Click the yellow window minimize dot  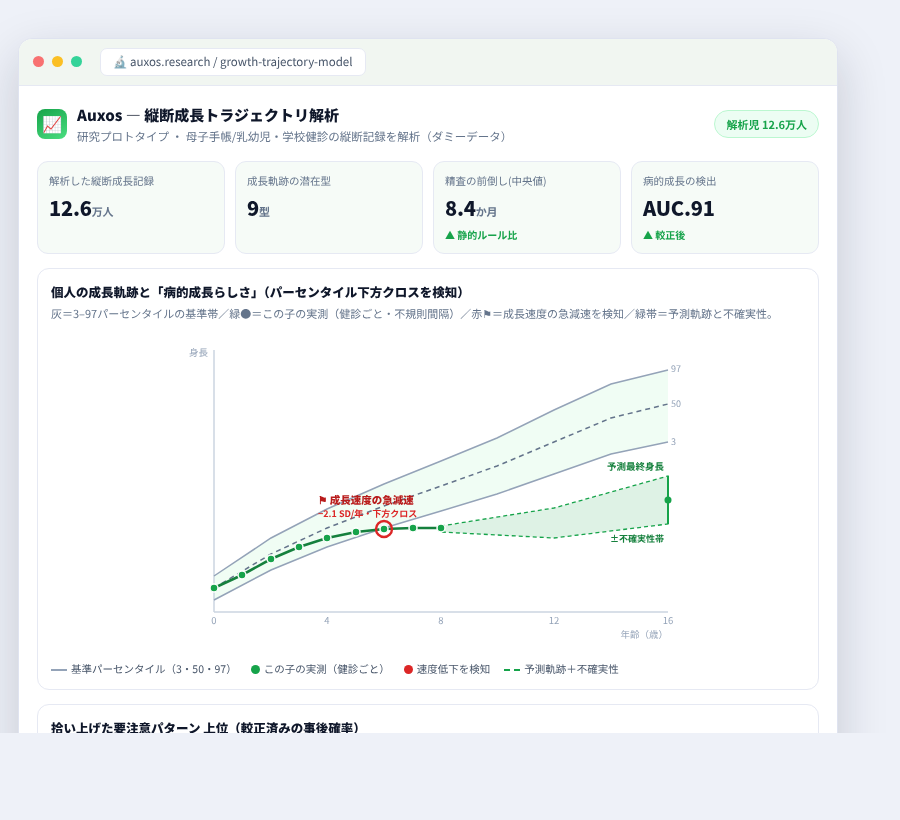point(57,62)
